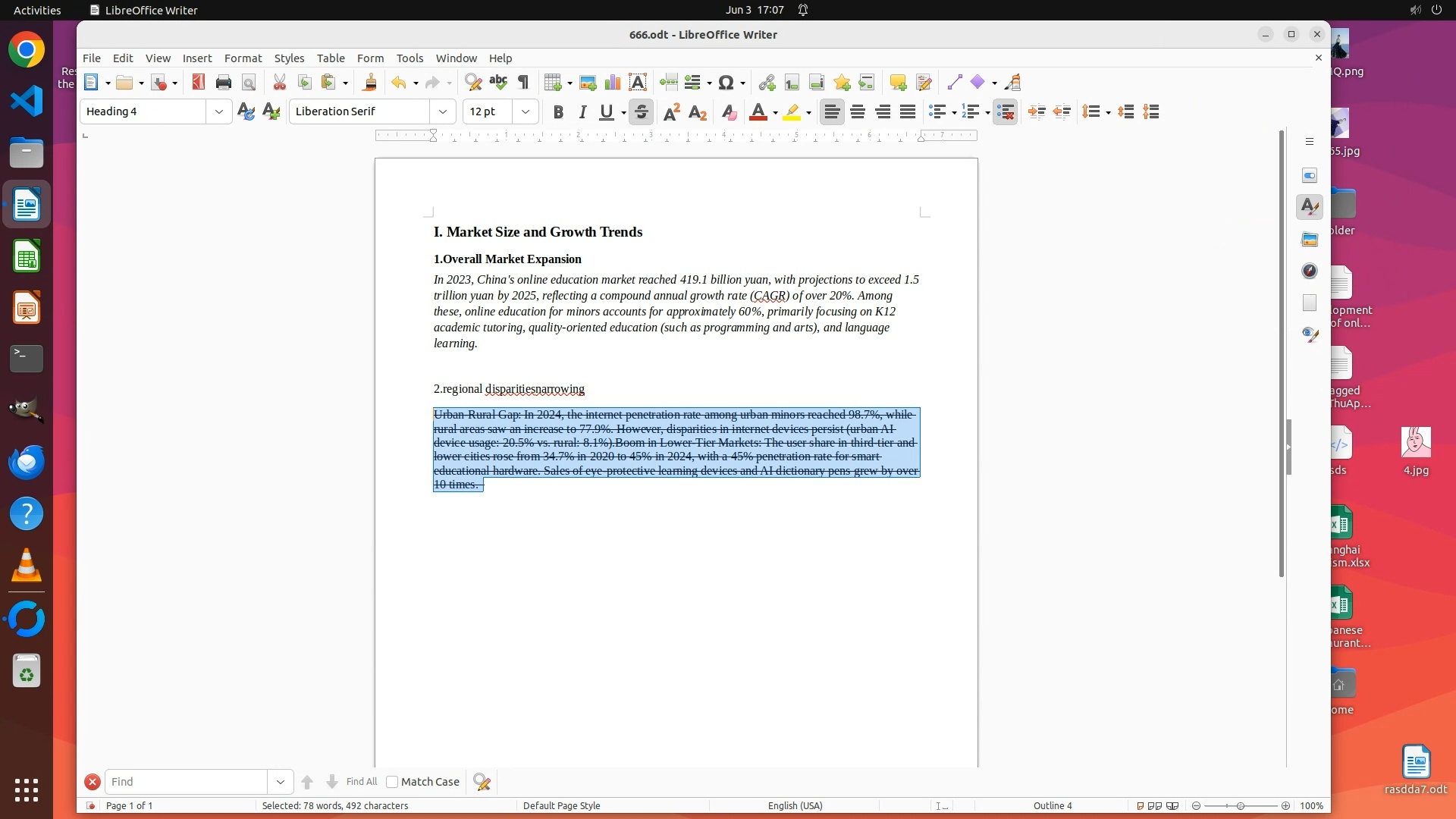Screen dimensions: 1456x819
Task: Expand the Font Size dropdown
Action: point(525,112)
